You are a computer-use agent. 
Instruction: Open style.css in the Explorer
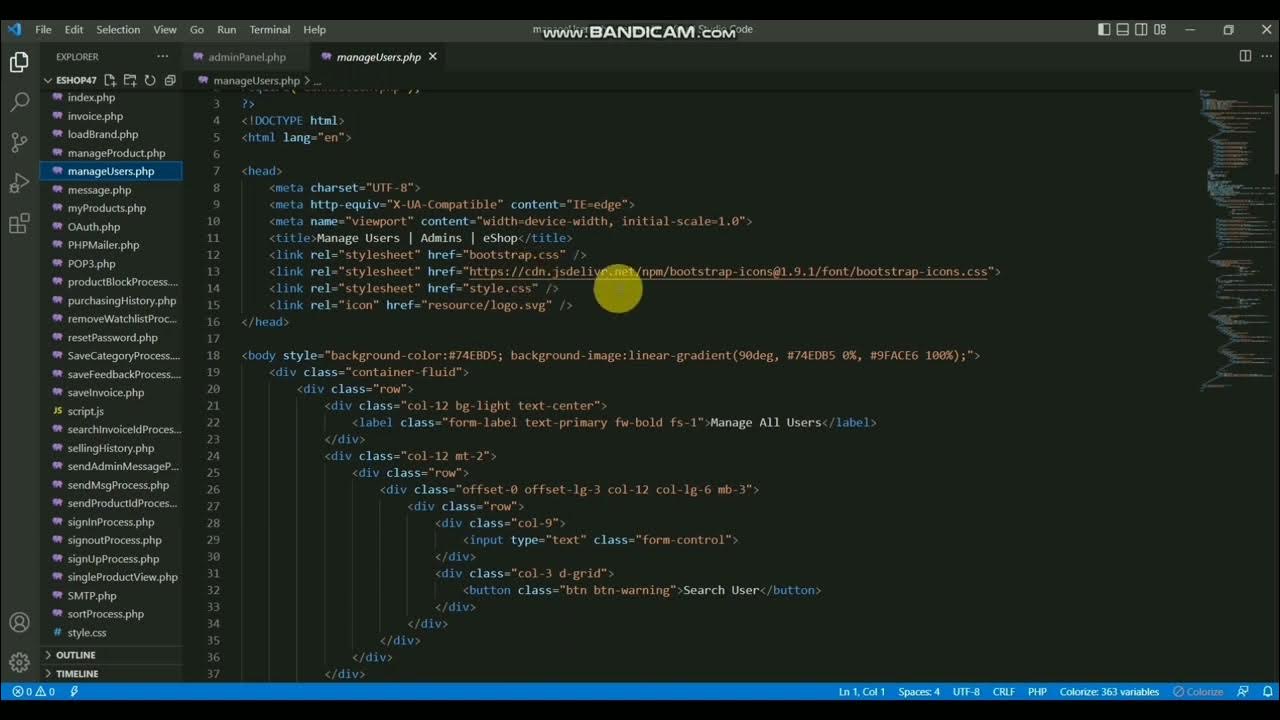(x=86, y=633)
